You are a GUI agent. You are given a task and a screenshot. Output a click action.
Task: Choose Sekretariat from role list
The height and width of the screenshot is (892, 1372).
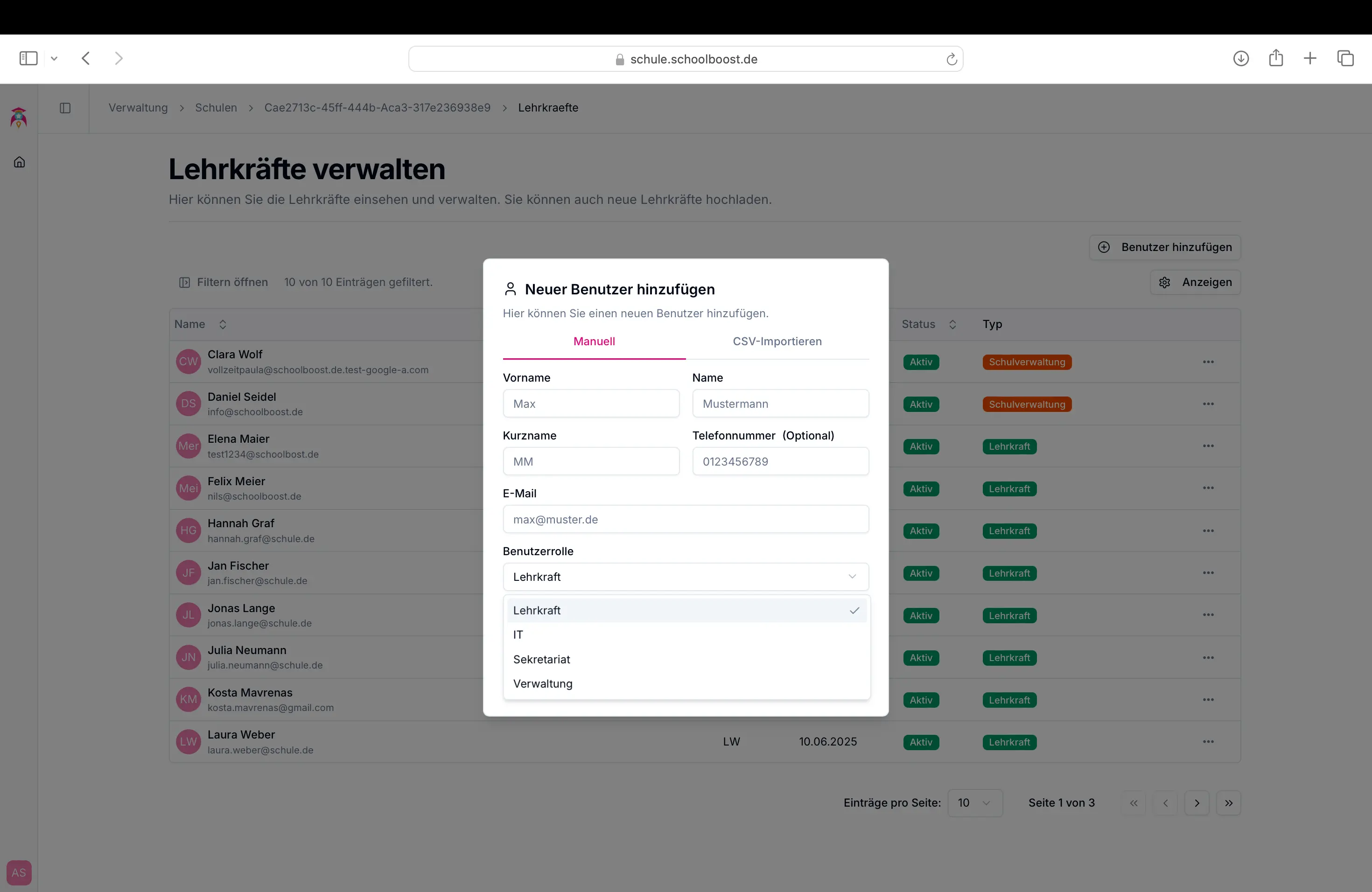[x=541, y=659]
